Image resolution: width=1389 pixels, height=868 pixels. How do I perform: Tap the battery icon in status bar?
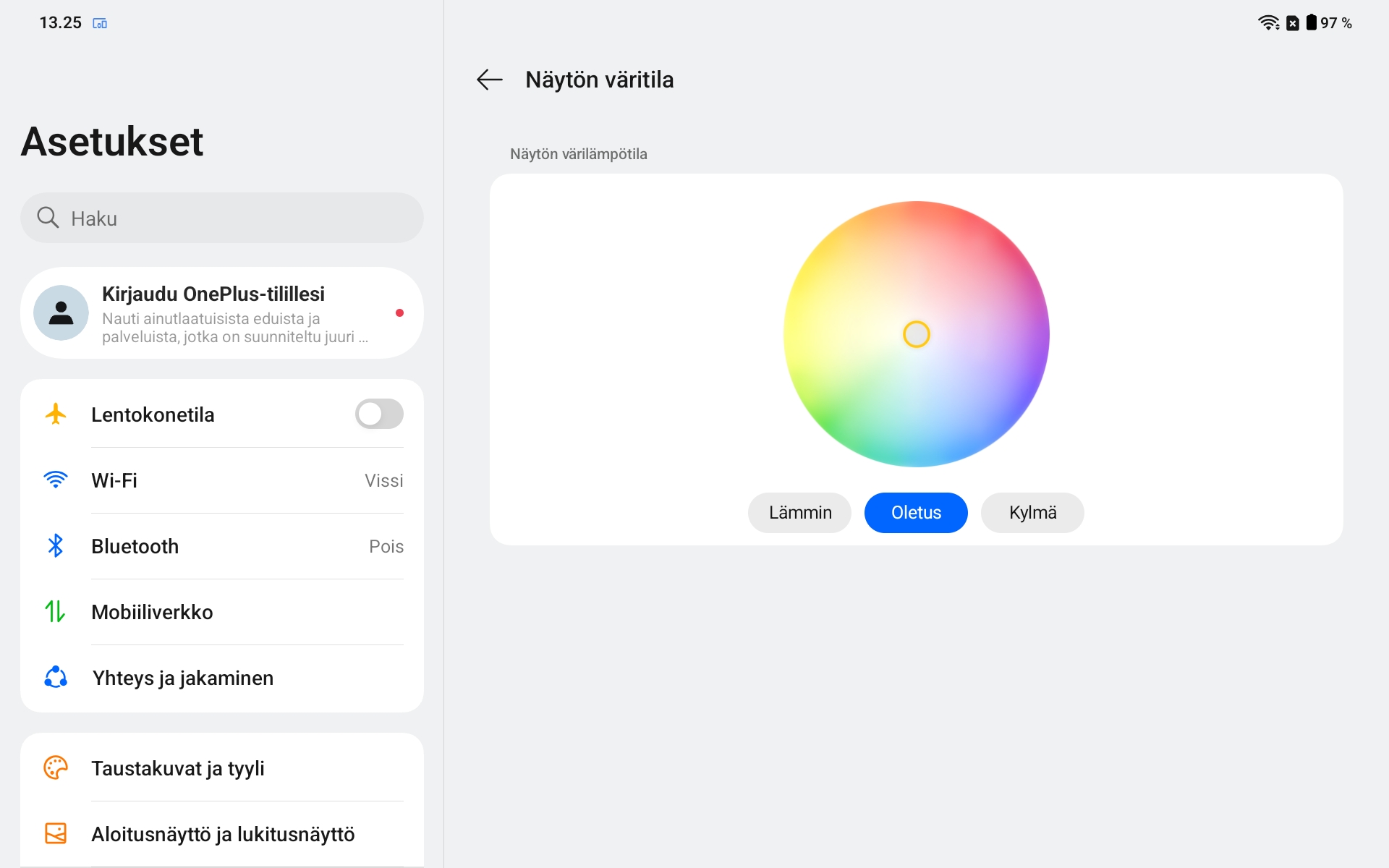coord(1311,22)
